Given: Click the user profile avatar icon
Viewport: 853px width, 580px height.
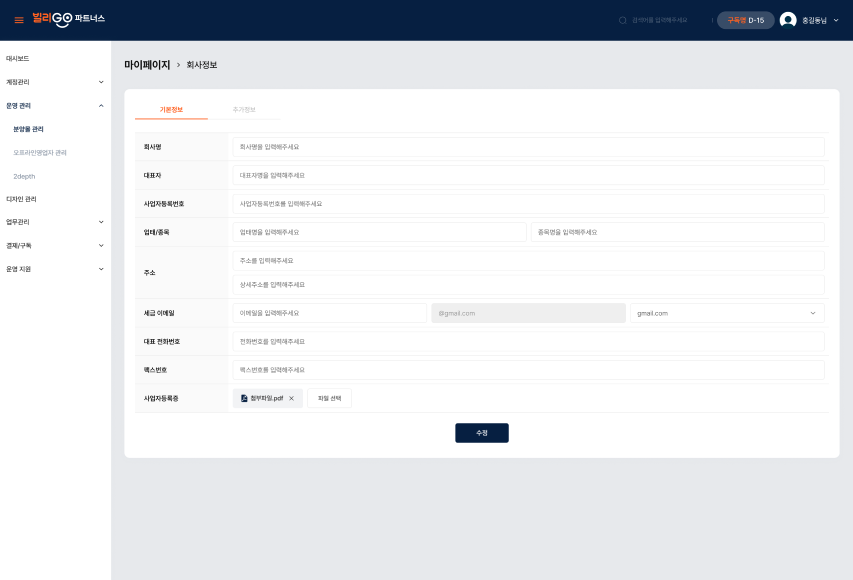Looking at the screenshot, I should (x=788, y=20).
